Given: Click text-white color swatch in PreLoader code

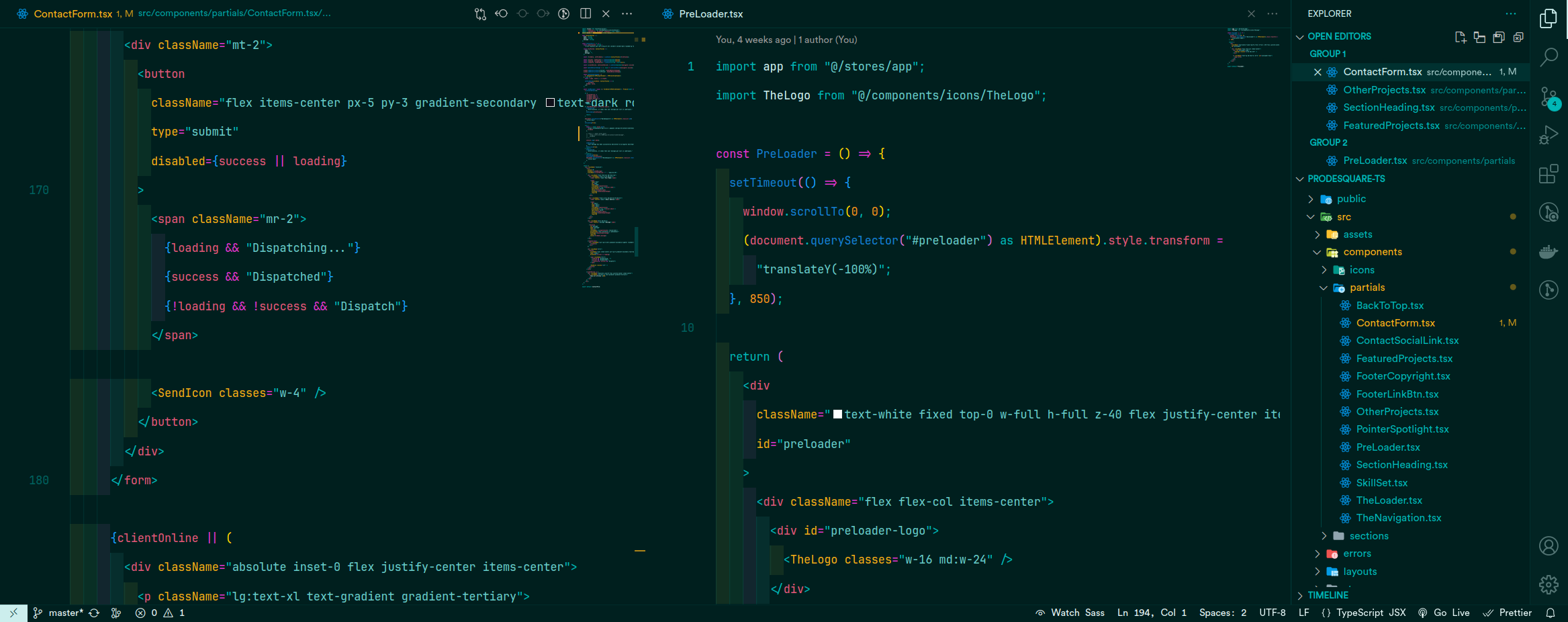Looking at the screenshot, I should [x=837, y=414].
